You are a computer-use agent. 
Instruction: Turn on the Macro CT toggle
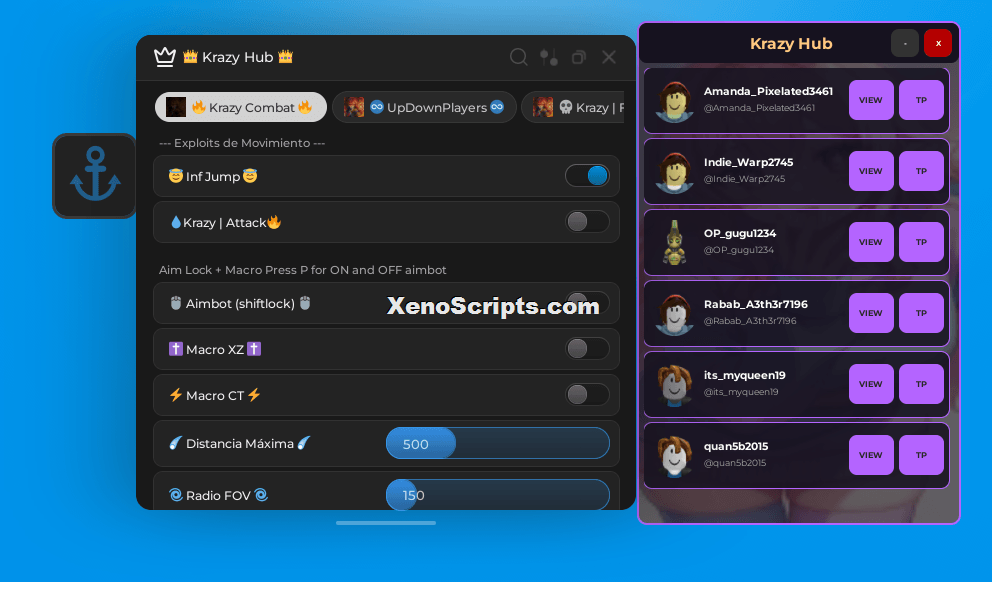[587, 395]
